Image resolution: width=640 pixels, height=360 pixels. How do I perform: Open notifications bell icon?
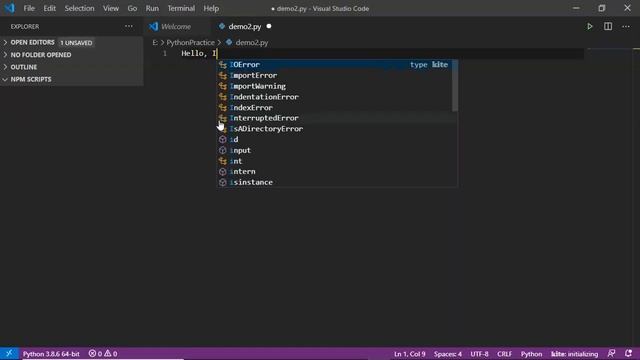[628, 353]
